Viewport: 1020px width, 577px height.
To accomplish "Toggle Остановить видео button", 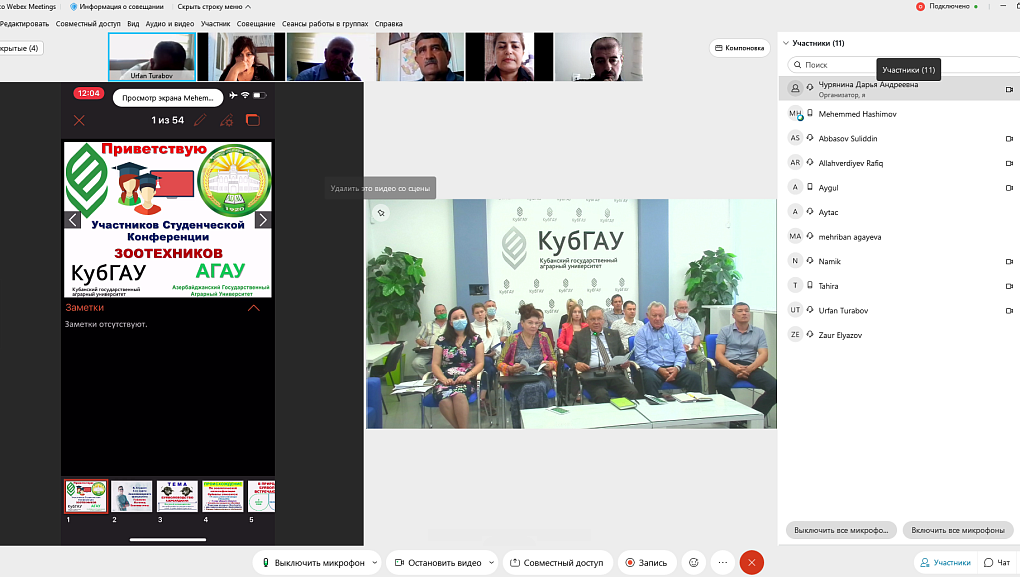I will click(438, 563).
